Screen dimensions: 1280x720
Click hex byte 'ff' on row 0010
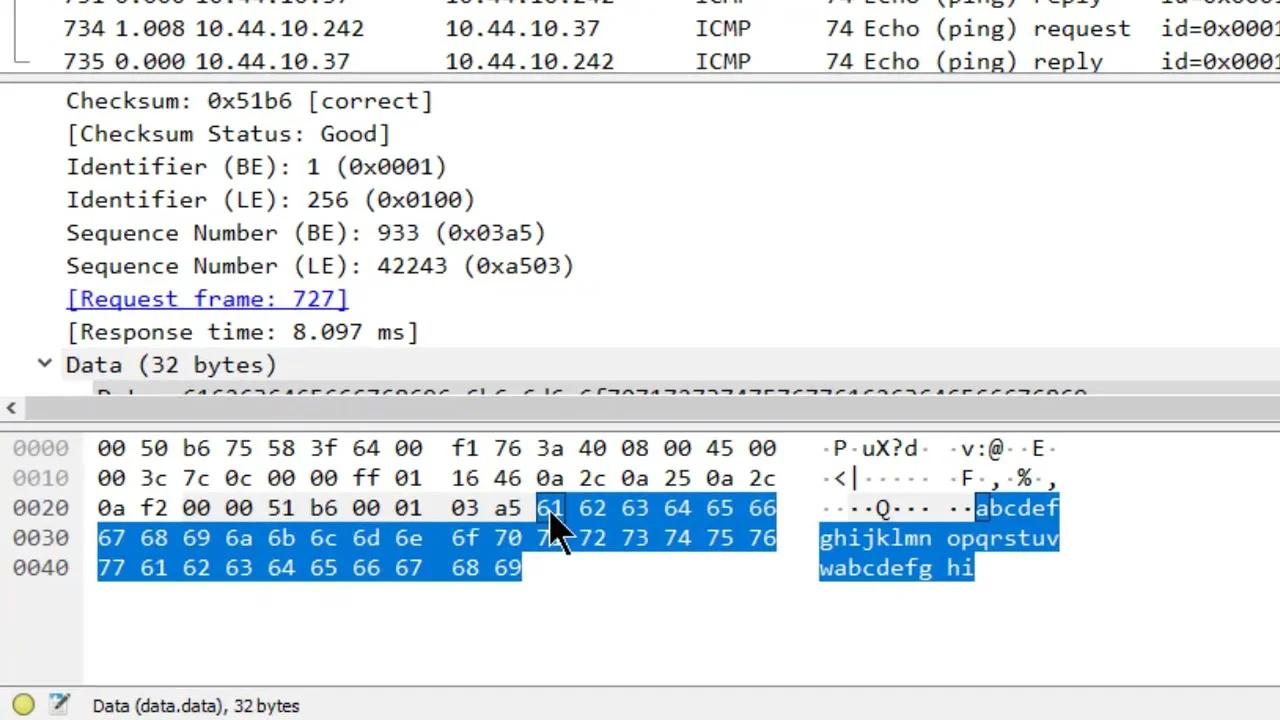point(365,478)
